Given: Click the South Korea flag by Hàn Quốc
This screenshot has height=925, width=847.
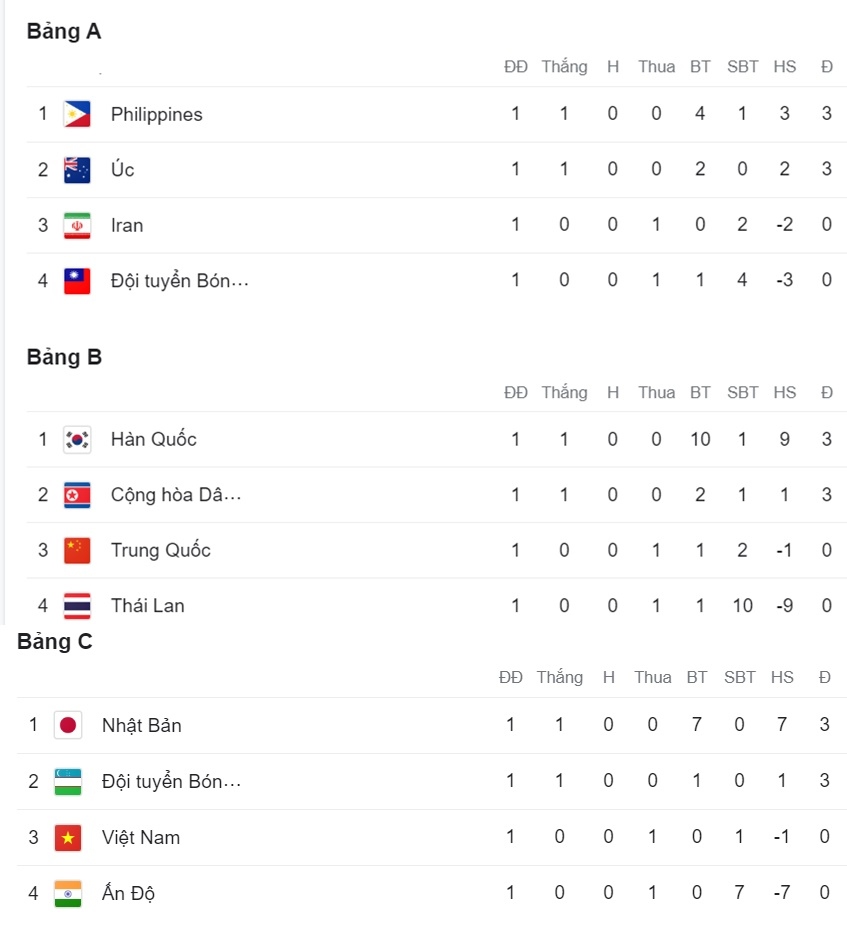Looking at the screenshot, I should (77, 439).
